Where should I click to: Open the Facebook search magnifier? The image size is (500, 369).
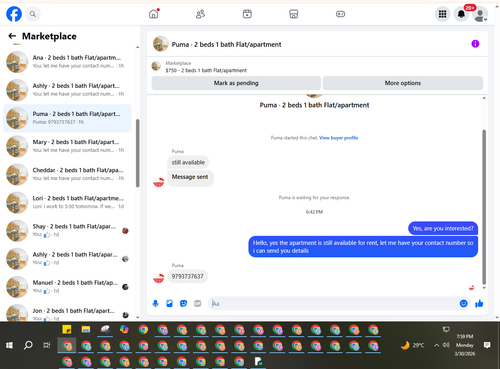tap(33, 14)
